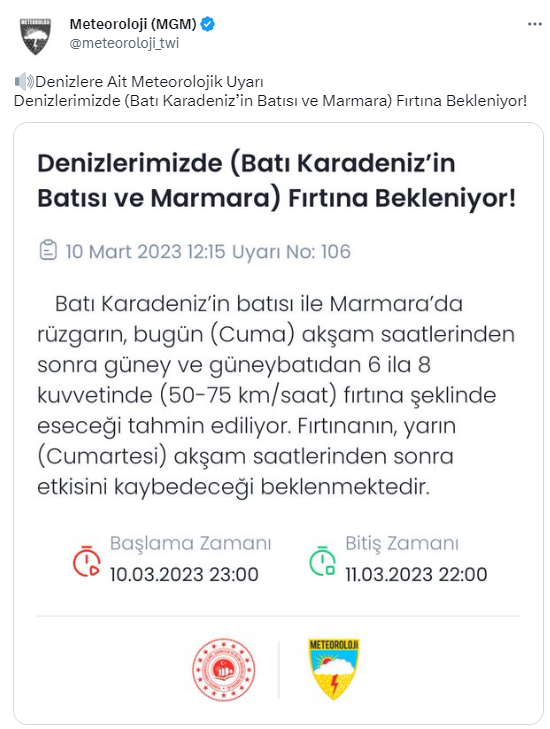Click the 'Uyarı No: 106' date line
Image resolution: width=550 pixels, height=729 pixels.
pos(208,252)
